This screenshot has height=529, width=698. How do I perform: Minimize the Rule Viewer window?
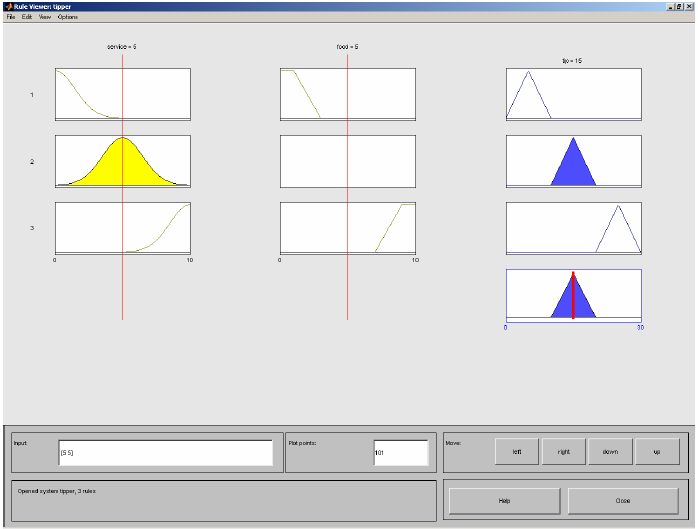[671, 7]
